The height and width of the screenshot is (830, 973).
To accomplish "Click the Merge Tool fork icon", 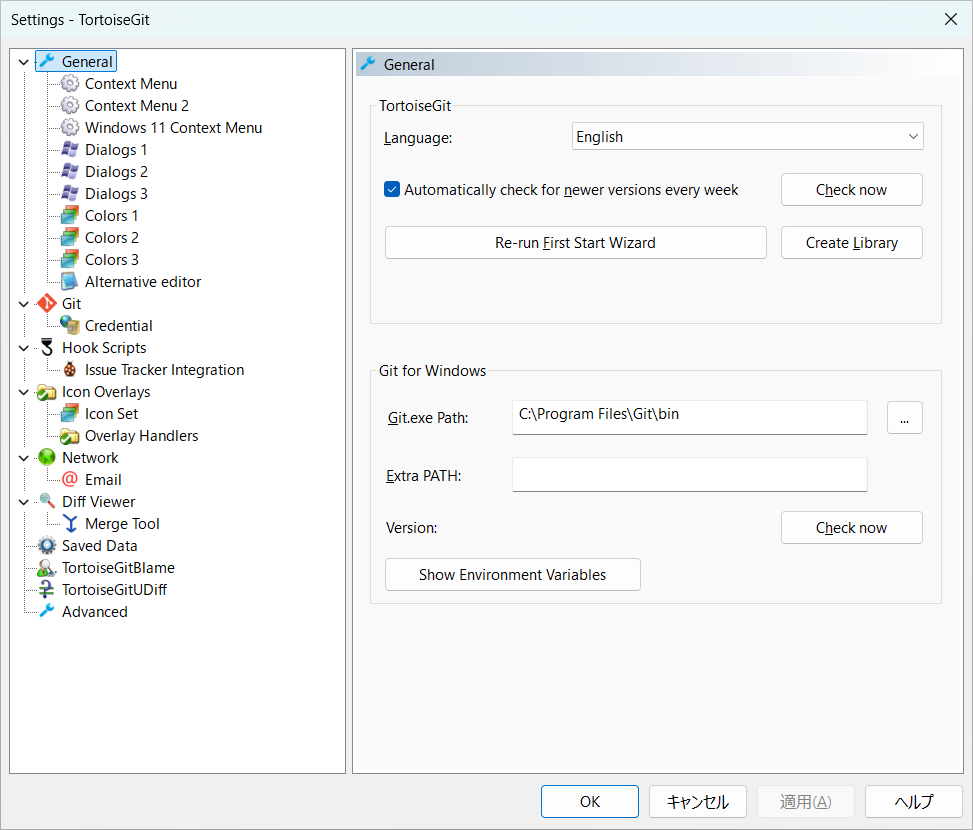I will tap(70, 524).
